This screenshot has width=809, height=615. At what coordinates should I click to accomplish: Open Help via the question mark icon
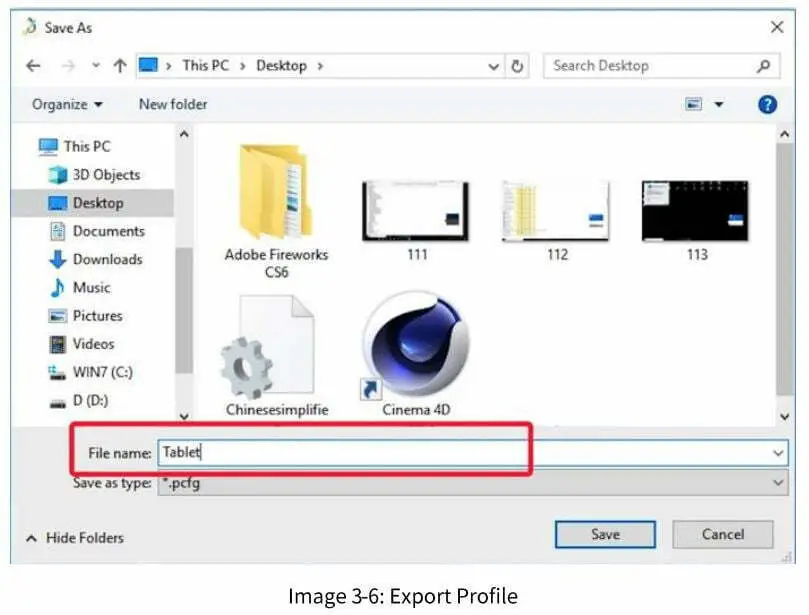(766, 103)
